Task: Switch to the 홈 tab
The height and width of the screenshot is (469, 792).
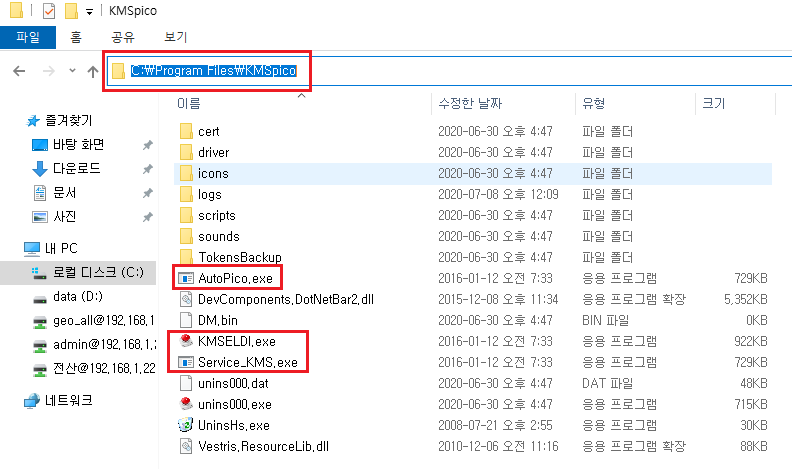Action: 76,37
